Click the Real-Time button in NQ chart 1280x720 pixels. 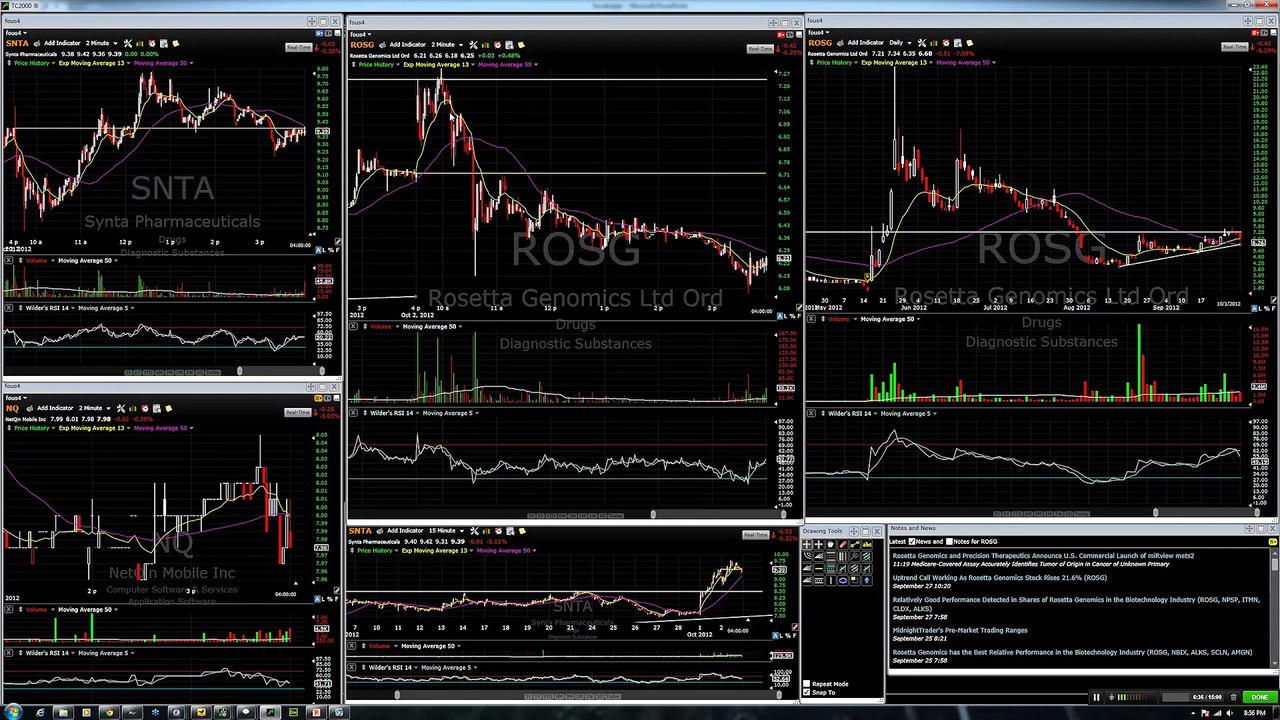[x=298, y=412]
